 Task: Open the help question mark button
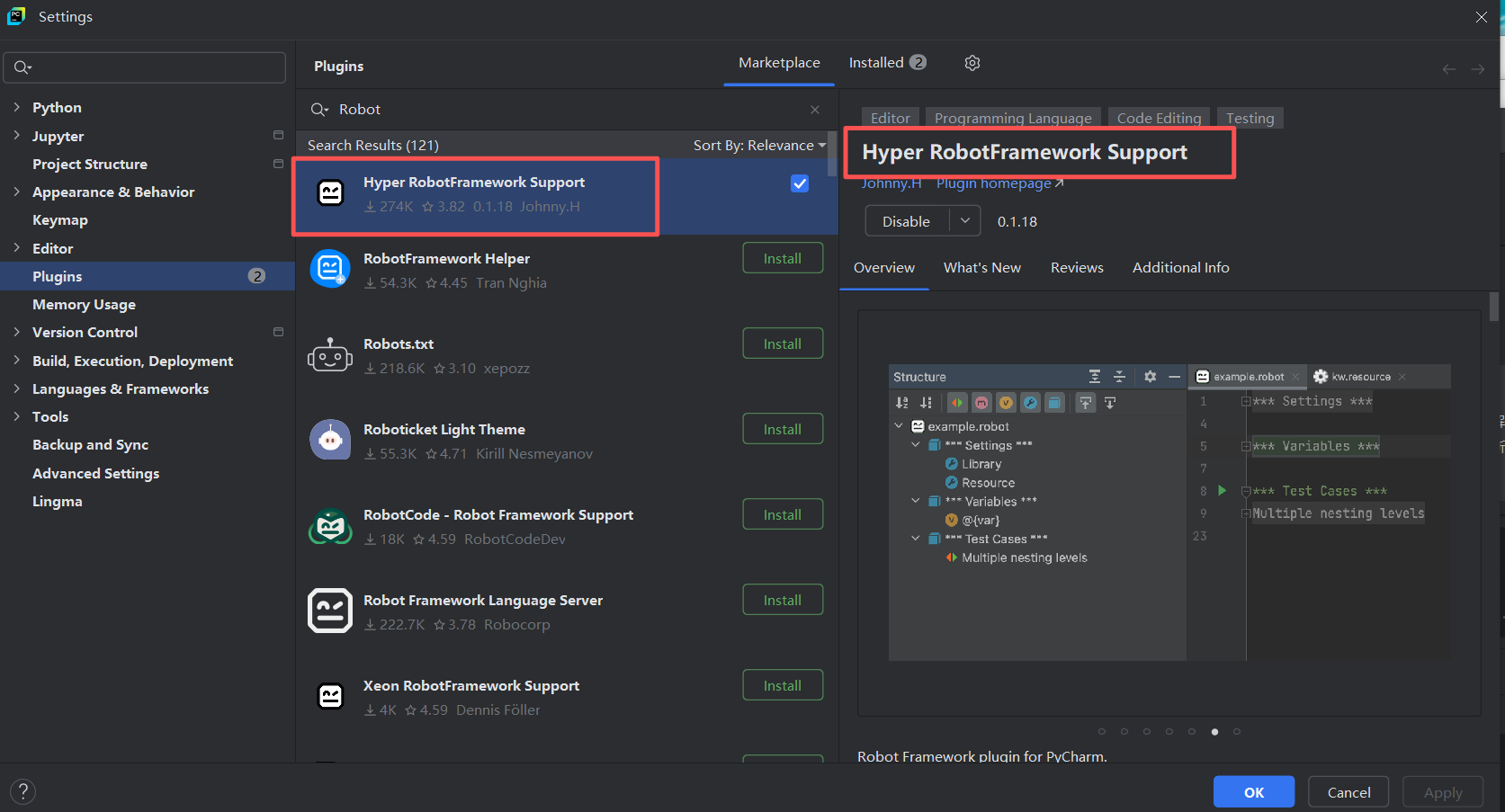tap(23, 791)
